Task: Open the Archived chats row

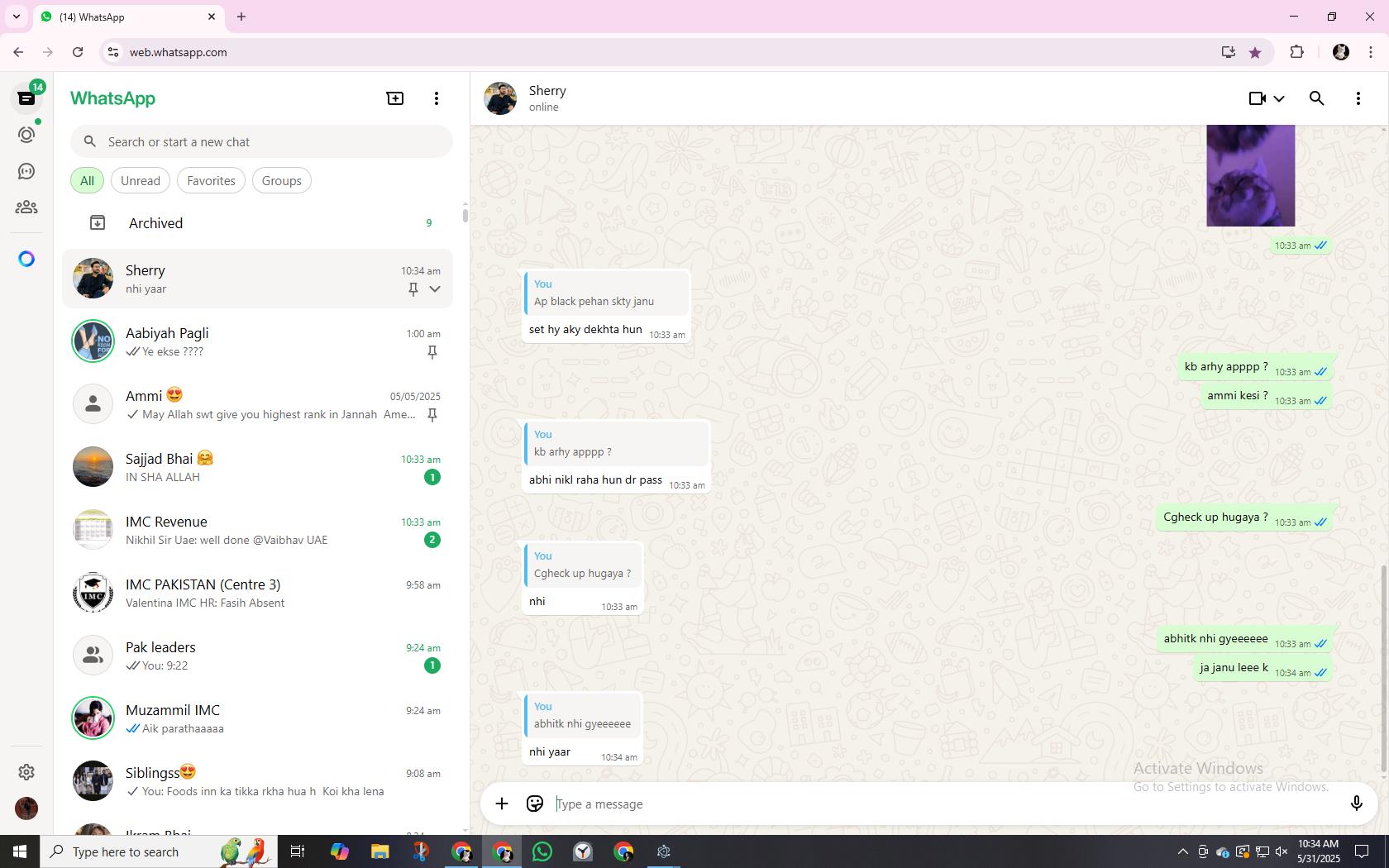Action: (257, 223)
